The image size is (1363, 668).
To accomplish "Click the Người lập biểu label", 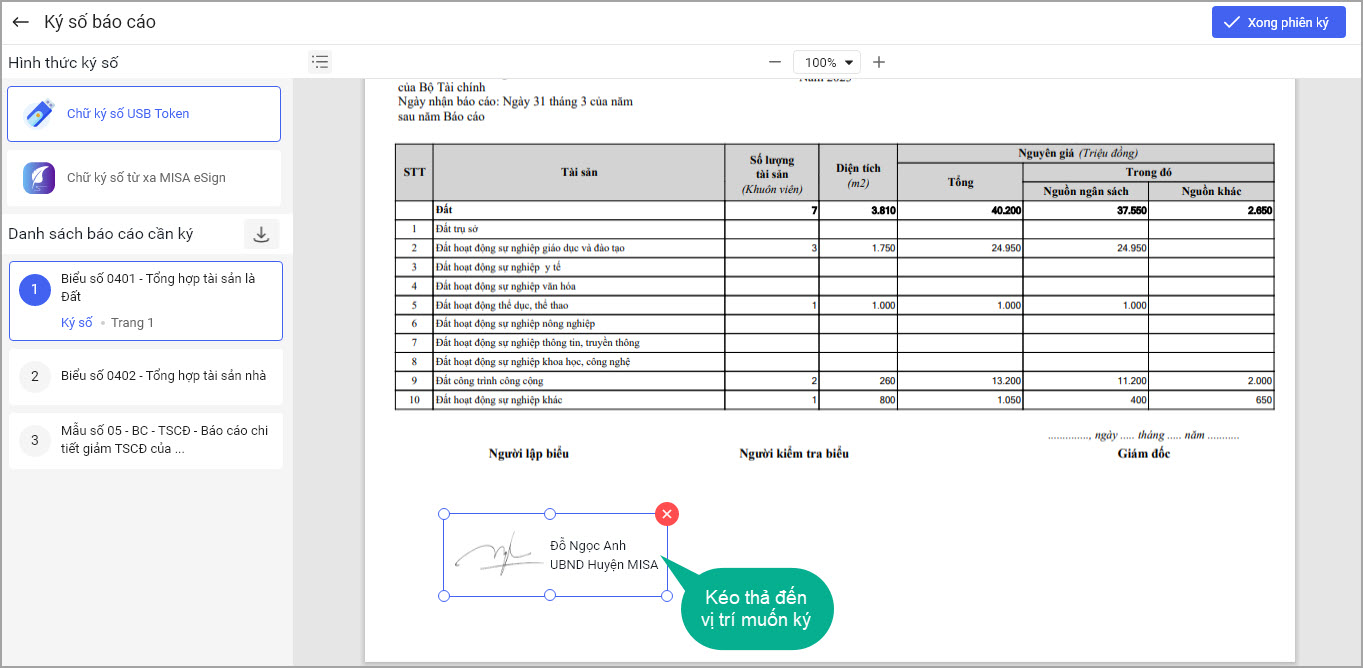I will click(x=529, y=454).
